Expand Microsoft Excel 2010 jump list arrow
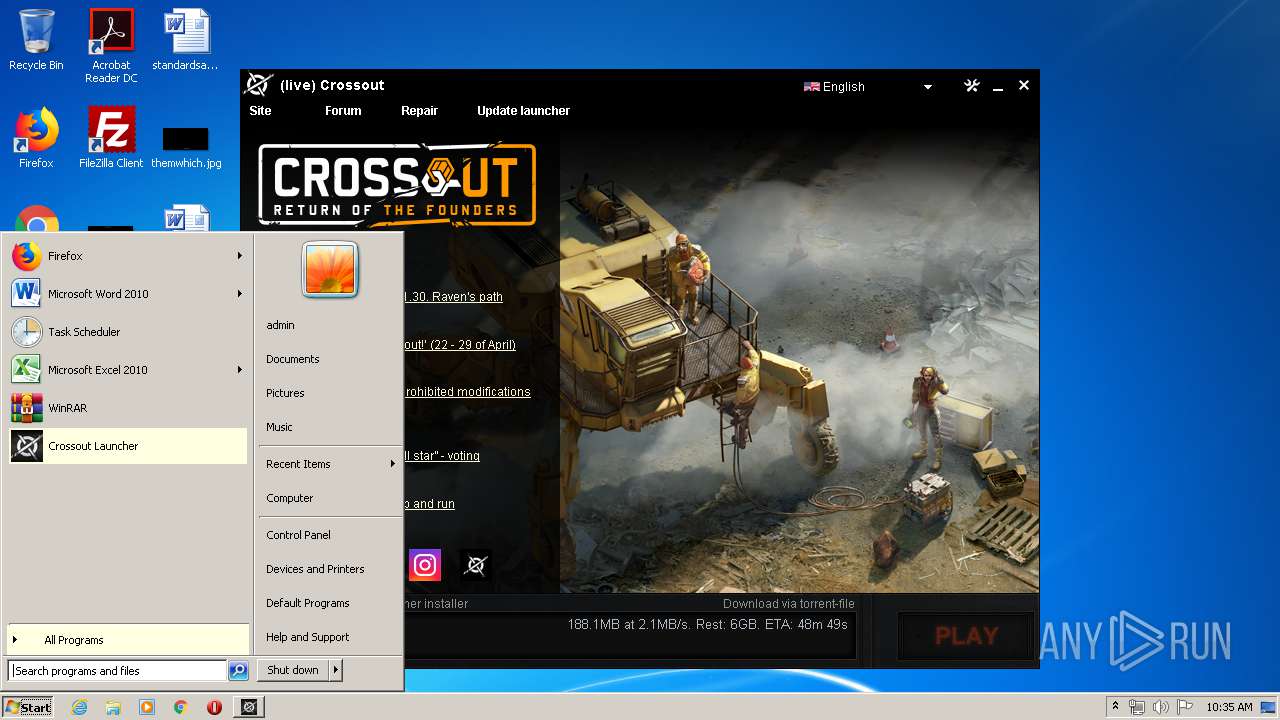The height and width of the screenshot is (720, 1280). pyautogui.click(x=240, y=370)
